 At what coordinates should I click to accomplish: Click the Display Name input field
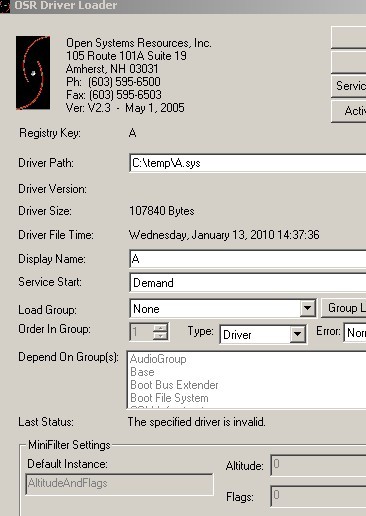(x=248, y=259)
